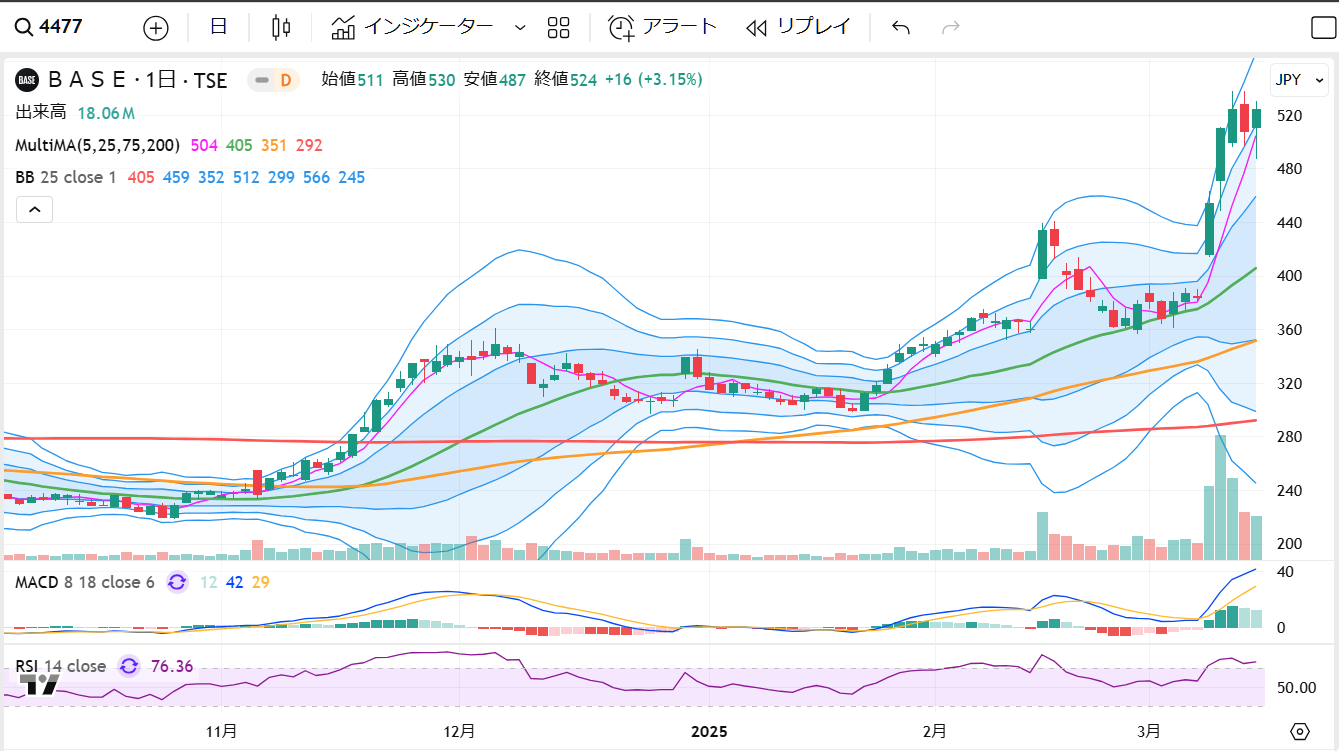Click the 11月 label on time axis
The height and width of the screenshot is (751, 1339).
click(221, 731)
